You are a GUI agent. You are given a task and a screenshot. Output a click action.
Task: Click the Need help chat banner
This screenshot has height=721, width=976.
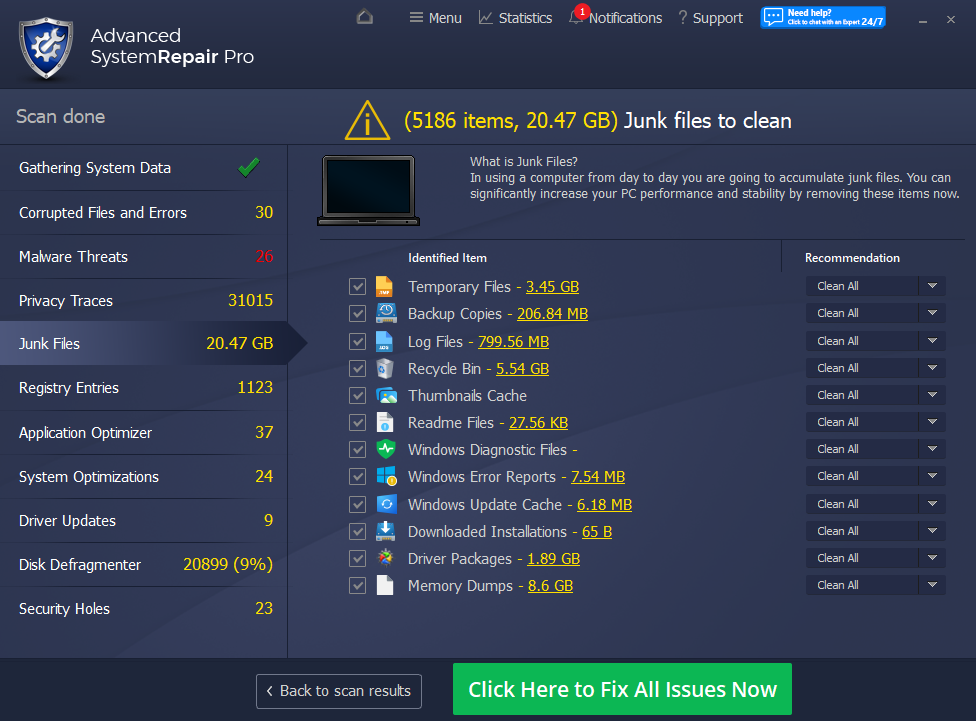(x=822, y=17)
